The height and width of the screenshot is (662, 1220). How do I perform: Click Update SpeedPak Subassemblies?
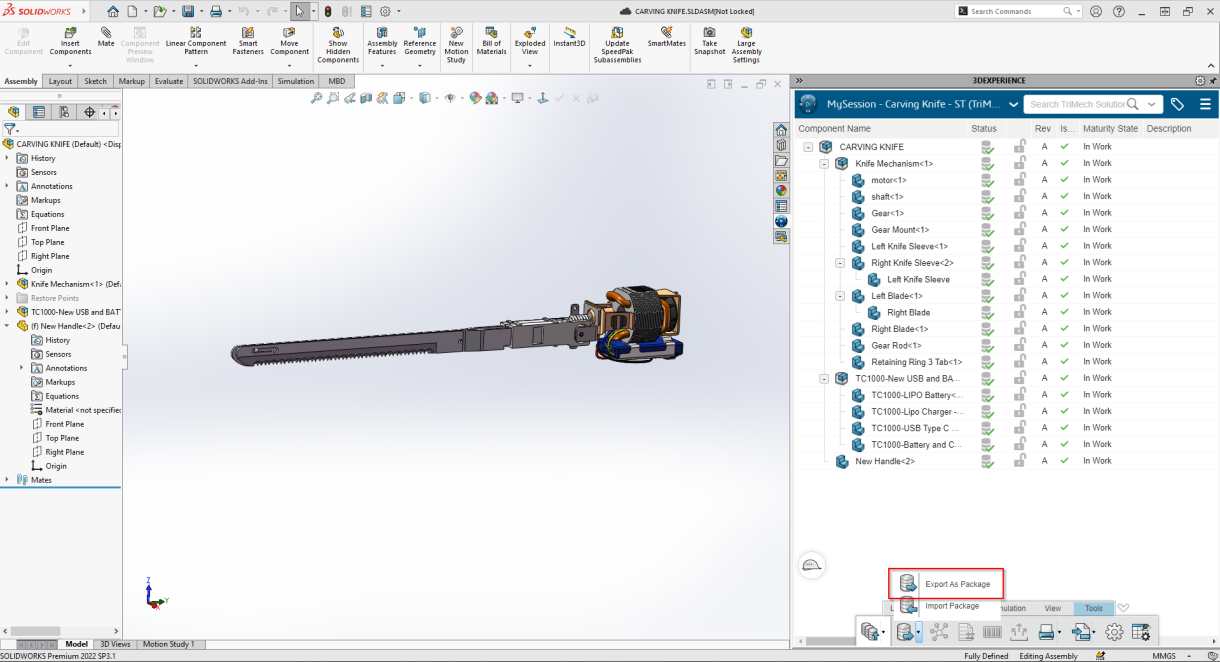point(618,45)
